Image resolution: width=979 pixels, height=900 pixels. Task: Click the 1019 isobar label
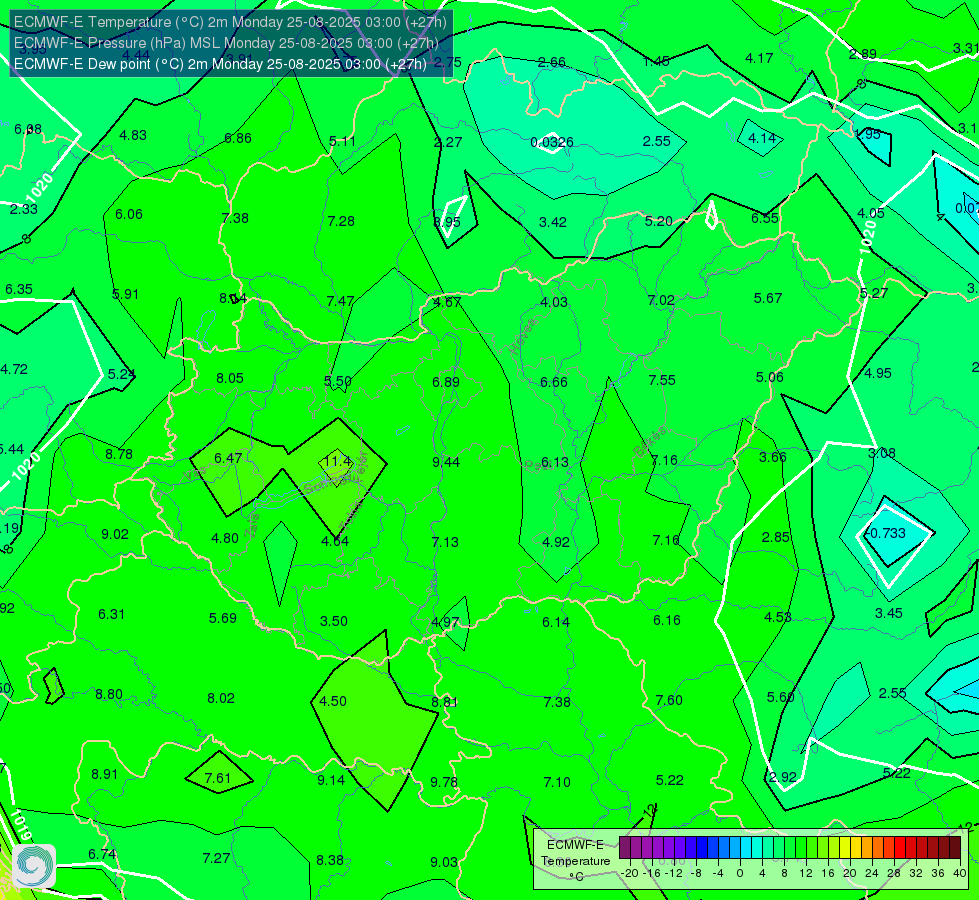pos(22,826)
